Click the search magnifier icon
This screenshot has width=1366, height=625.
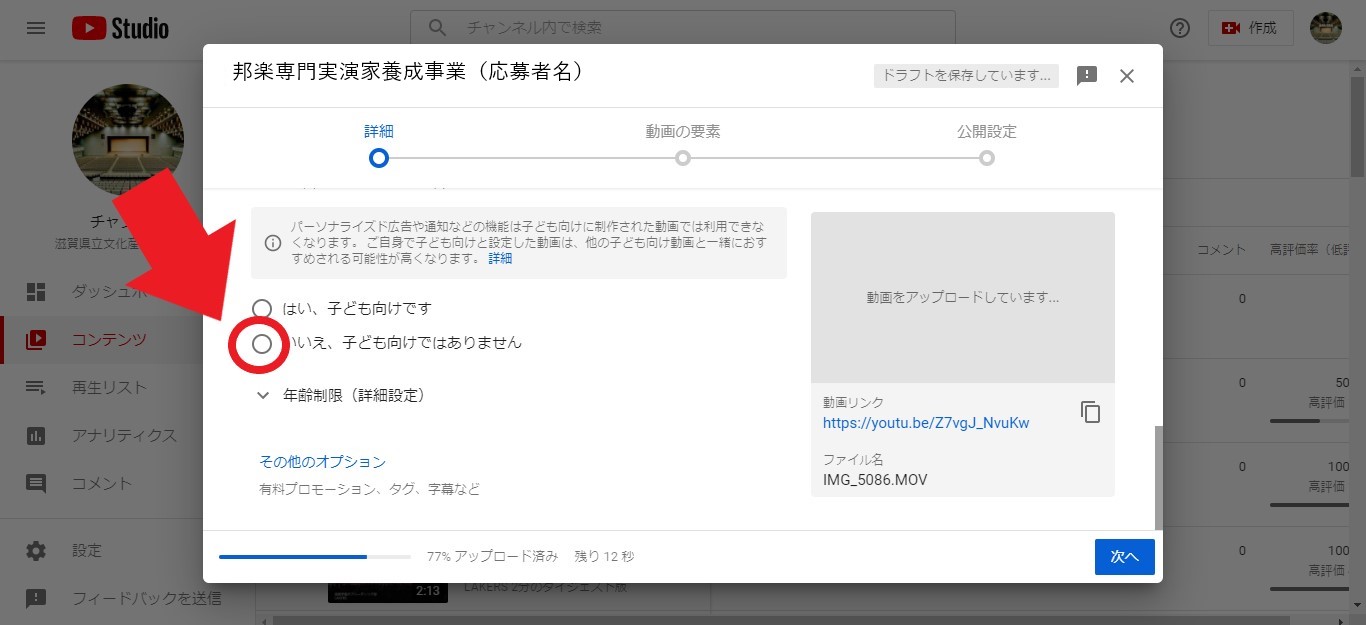tap(438, 28)
